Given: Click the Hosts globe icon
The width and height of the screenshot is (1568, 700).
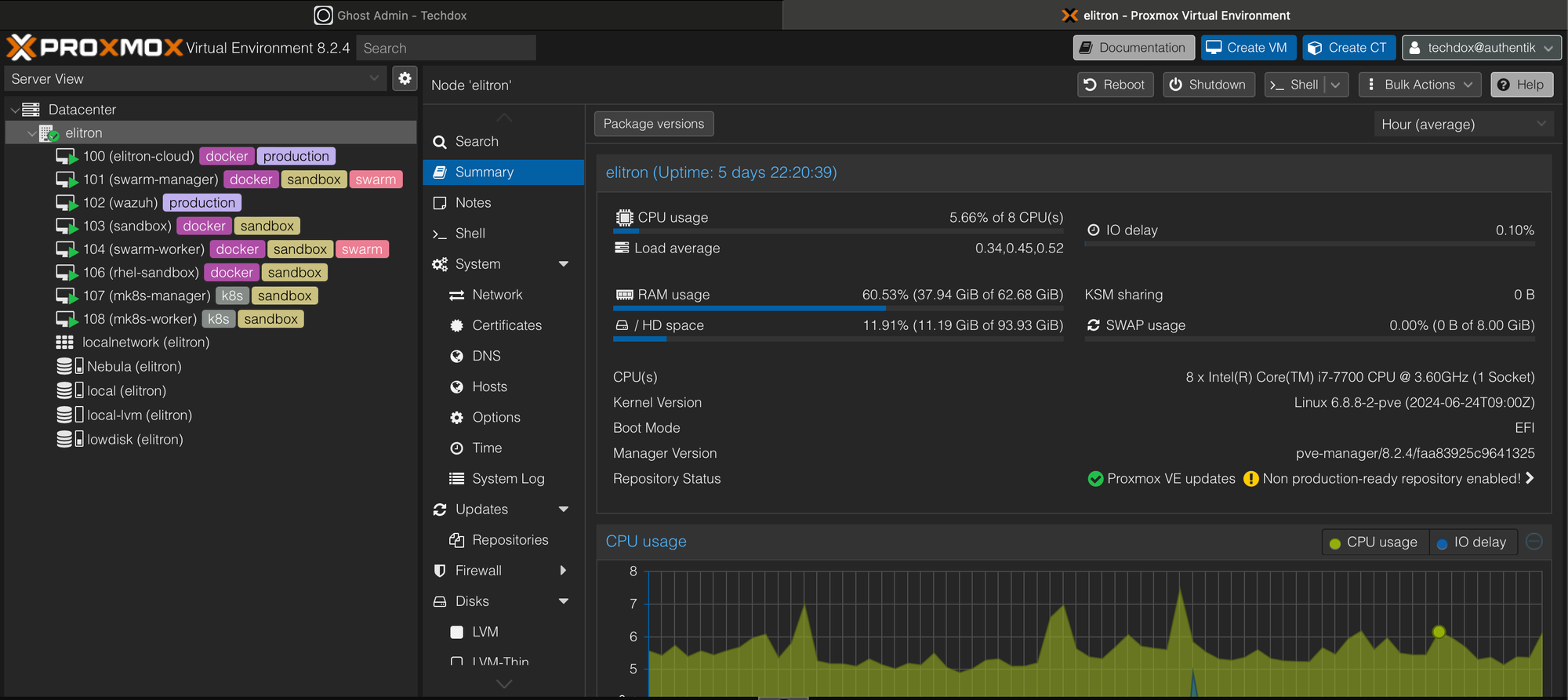Looking at the screenshot, I should click(456, 386).
